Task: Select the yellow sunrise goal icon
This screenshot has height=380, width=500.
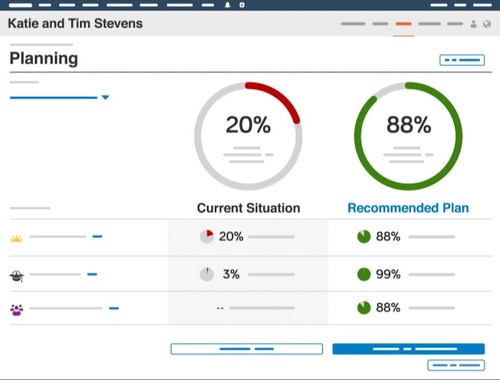Action: [x=16, y=238]
